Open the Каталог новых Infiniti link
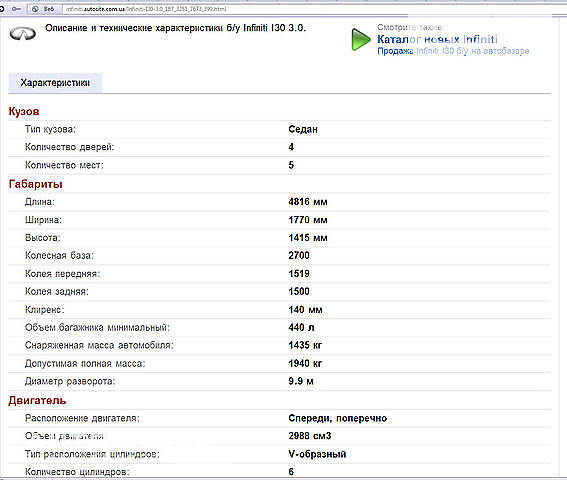 437,39
